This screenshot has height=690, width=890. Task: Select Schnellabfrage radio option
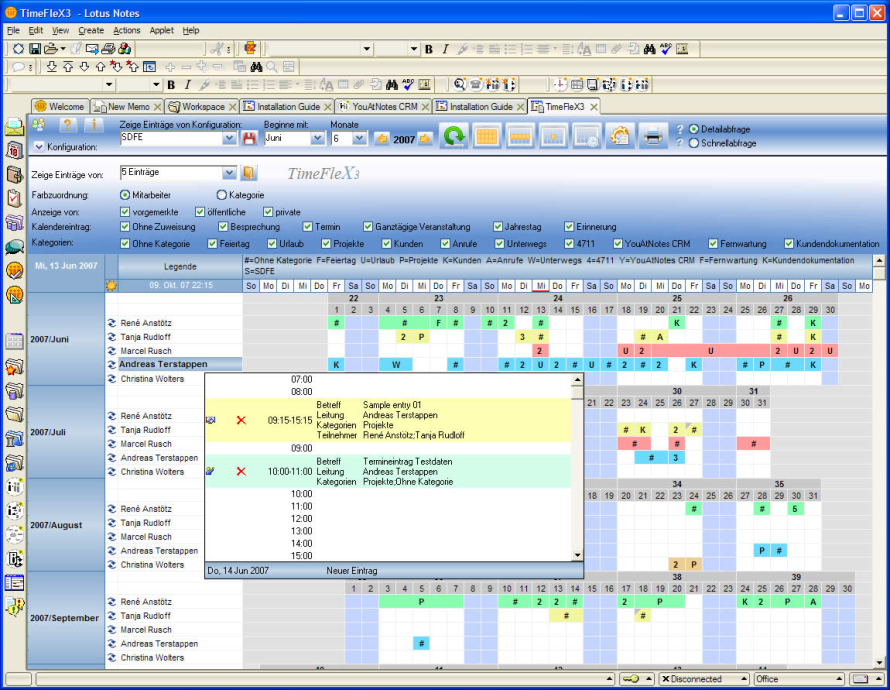(x=694, y=144)
